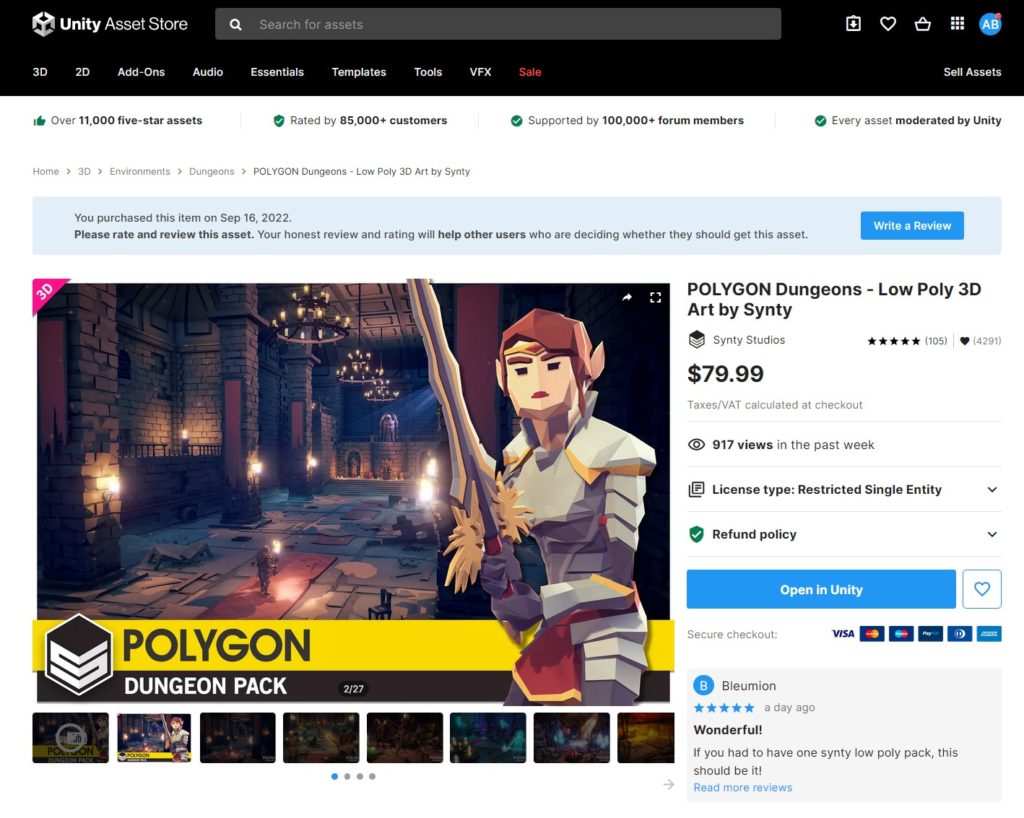Open the downloads icon in header
This screenshot has width=1024, height=818.
pyautogui.click(x=853, y=24)
